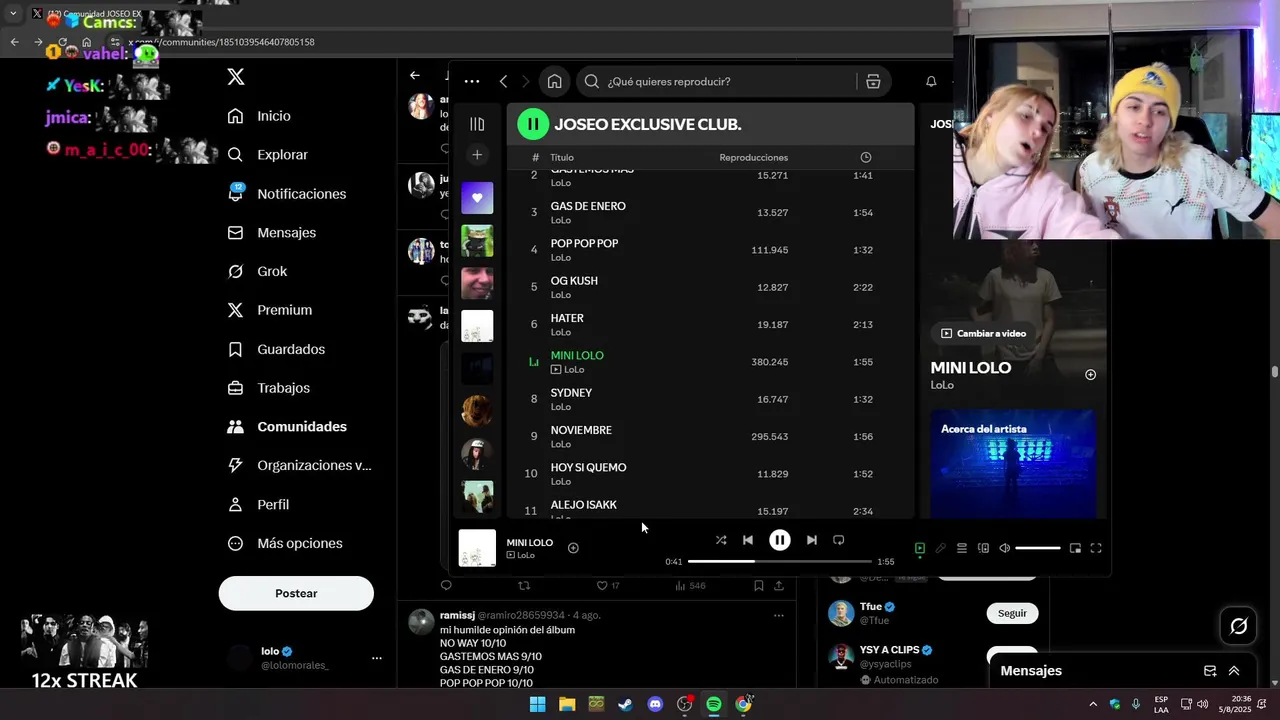Follow Tfue with Seguir button
Screen dimensions: 1280x720
point(1012,613)
